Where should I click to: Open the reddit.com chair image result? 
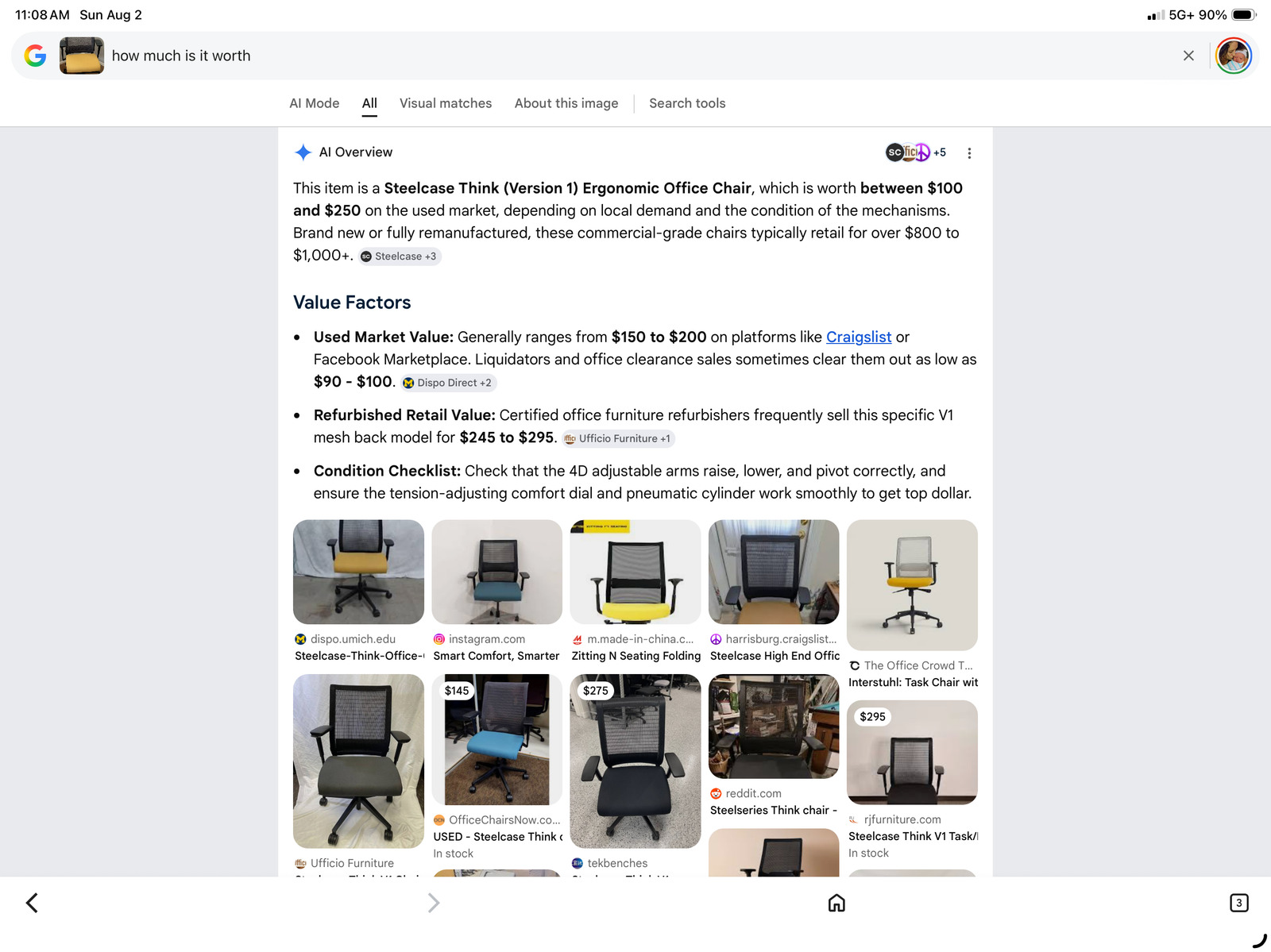pos(774,727)
